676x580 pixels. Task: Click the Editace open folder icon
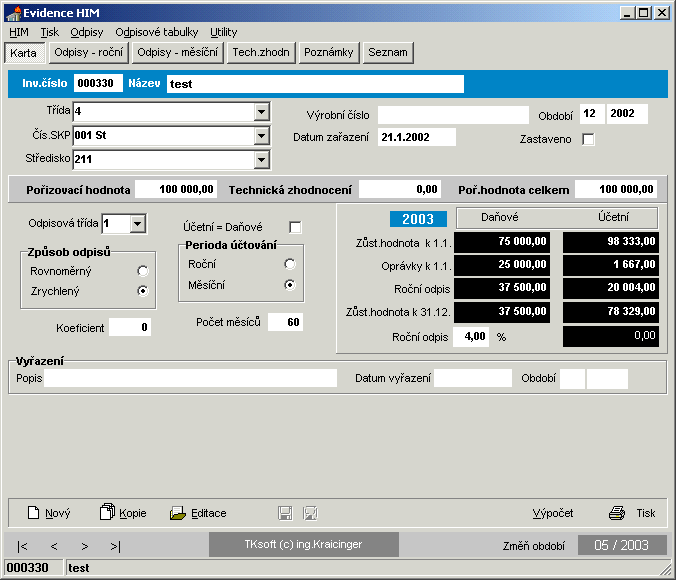tap(177, 513)
